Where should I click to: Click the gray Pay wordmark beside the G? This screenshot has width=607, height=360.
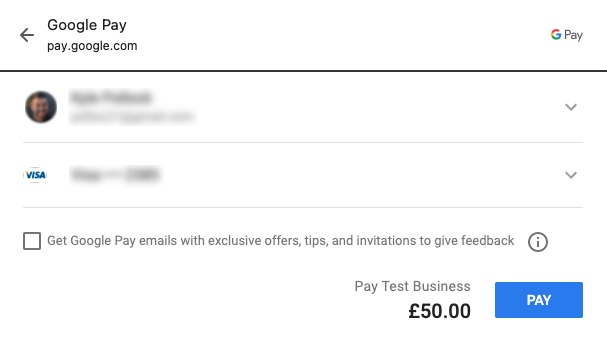click(x=573, y=35)
